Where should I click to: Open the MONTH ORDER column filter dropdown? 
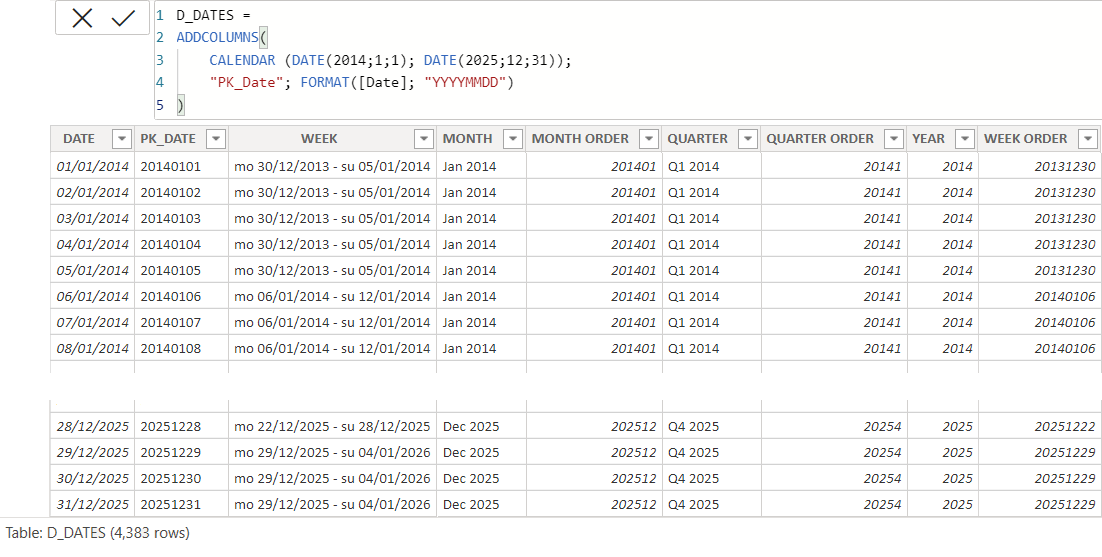[649, 139]
